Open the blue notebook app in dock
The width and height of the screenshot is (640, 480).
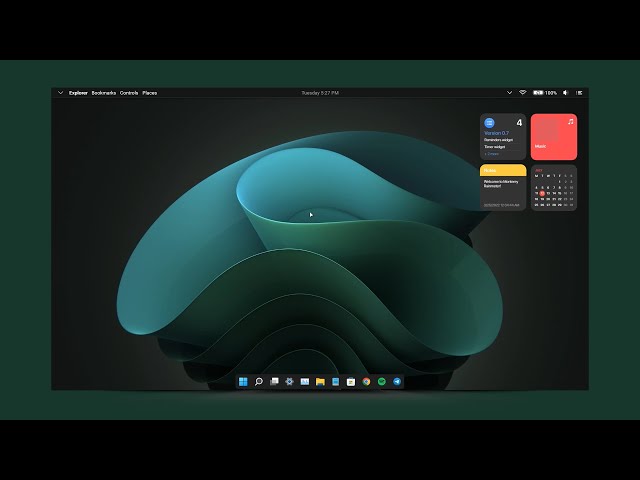coord(336,382)
